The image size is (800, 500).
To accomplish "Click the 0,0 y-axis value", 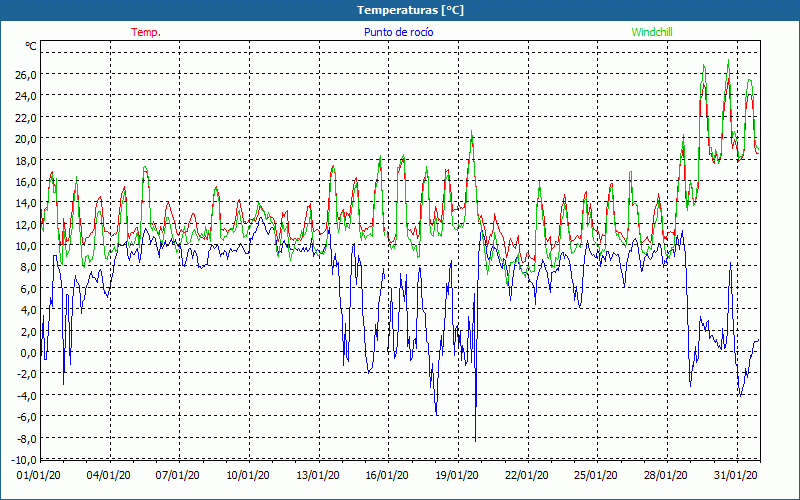I will [28, 353].
